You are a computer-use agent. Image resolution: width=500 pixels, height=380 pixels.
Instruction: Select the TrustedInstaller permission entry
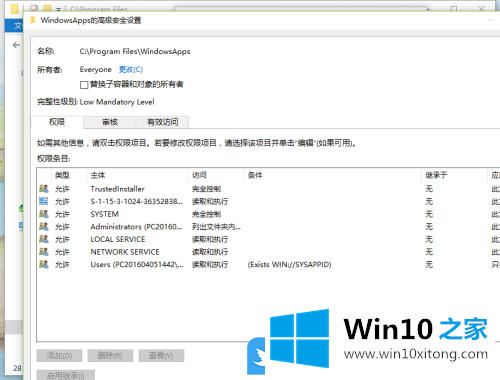coord(268,189)
